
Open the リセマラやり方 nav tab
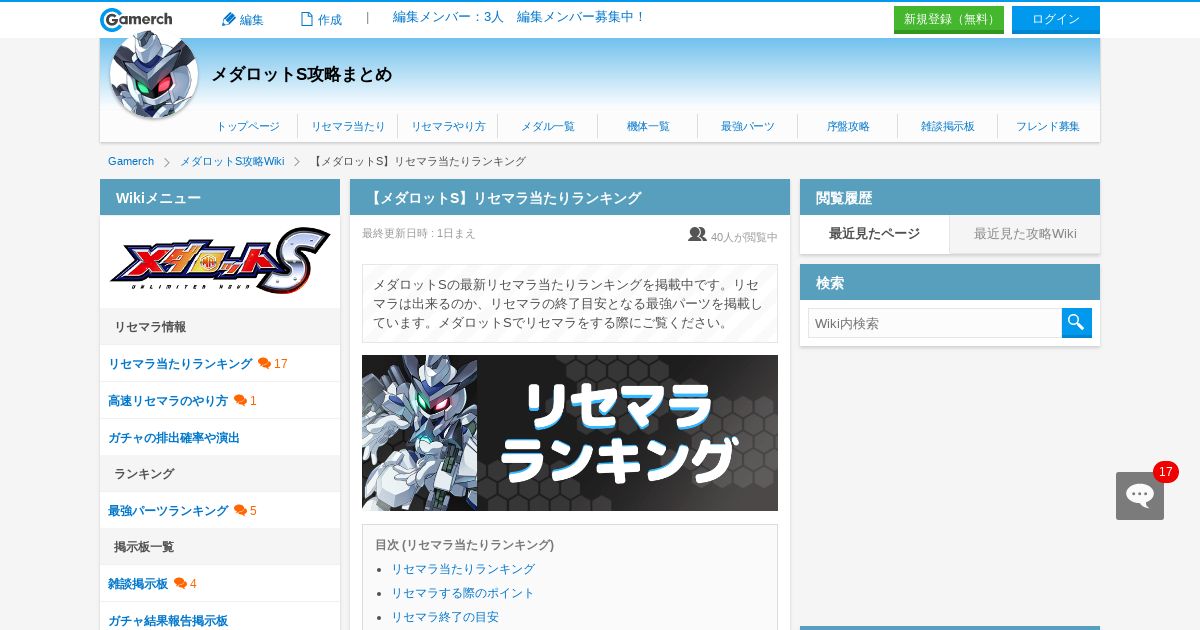pyautogui.click(x=448, y=126)
